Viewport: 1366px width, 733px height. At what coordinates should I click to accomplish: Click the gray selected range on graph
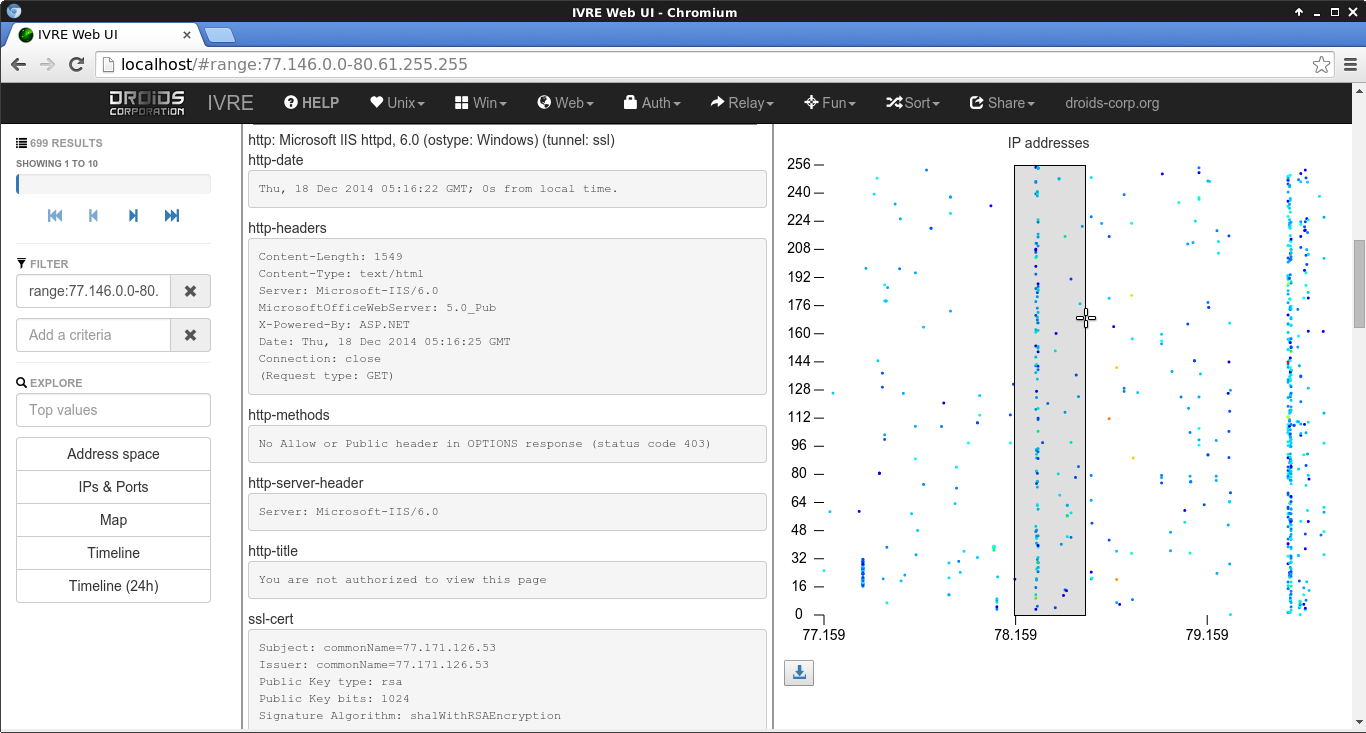1049,390
